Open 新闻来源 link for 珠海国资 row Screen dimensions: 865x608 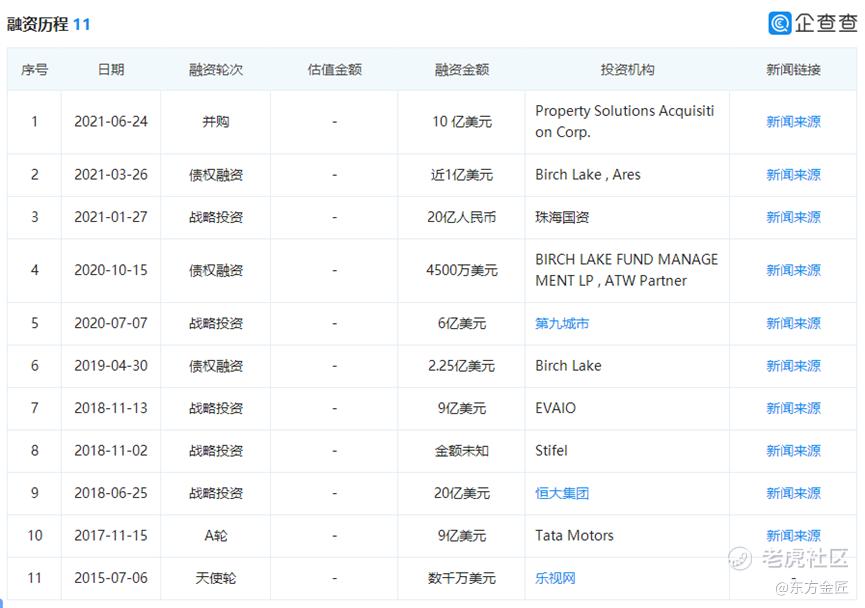point(793,217)
